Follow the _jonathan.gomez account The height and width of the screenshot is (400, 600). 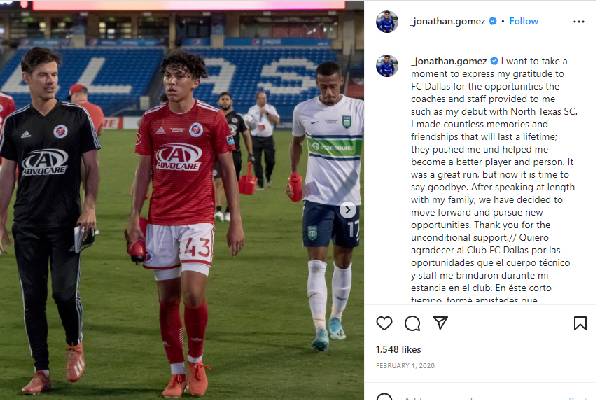click(x=523, y=21)
